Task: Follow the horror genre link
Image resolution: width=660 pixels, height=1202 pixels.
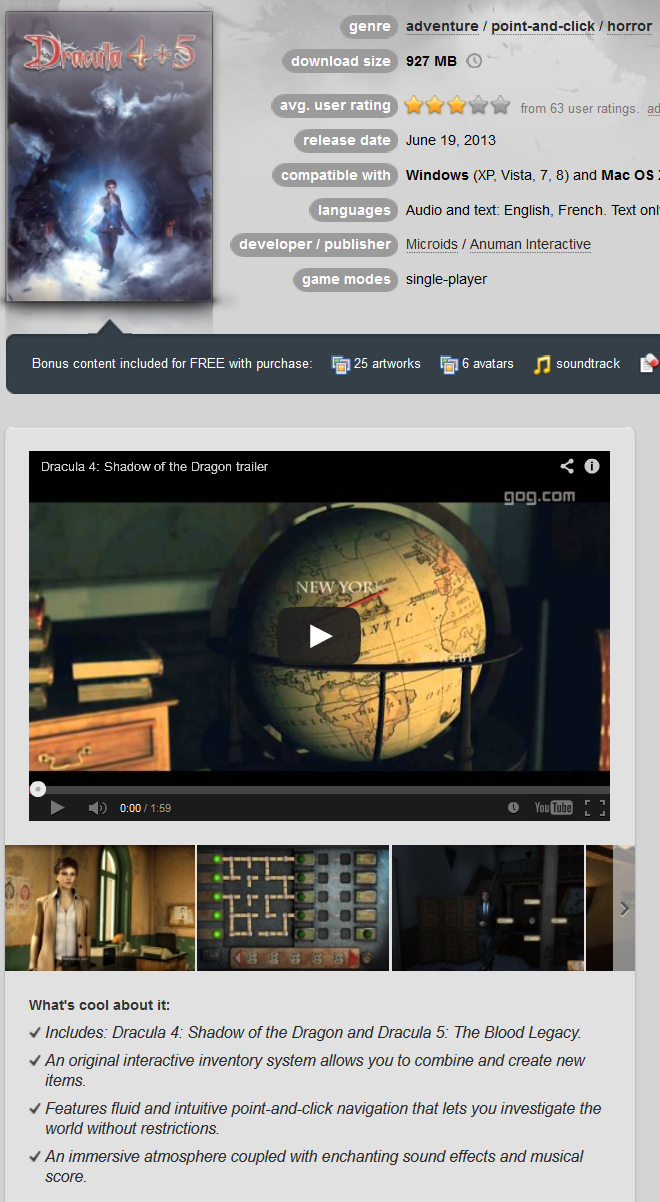Action: click(x=629, y=26)
